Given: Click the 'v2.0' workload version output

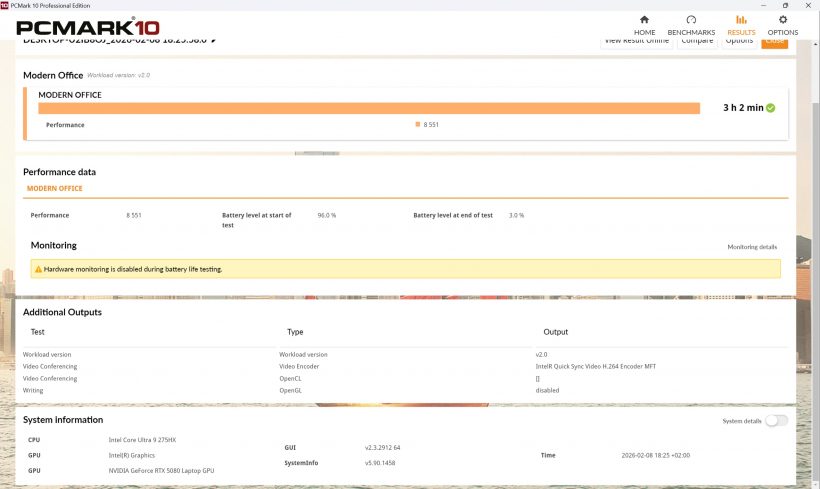Looking at the screenshot, I should (541, 355).
